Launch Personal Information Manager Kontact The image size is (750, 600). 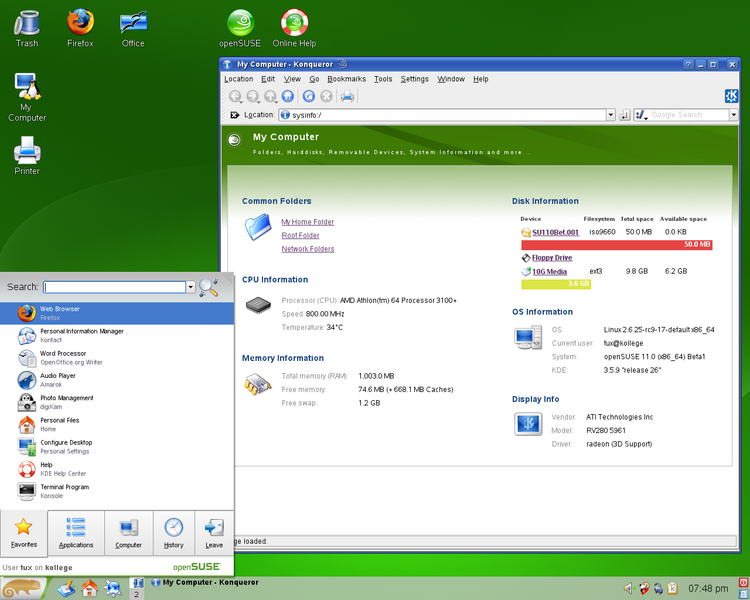pos(117,335)
